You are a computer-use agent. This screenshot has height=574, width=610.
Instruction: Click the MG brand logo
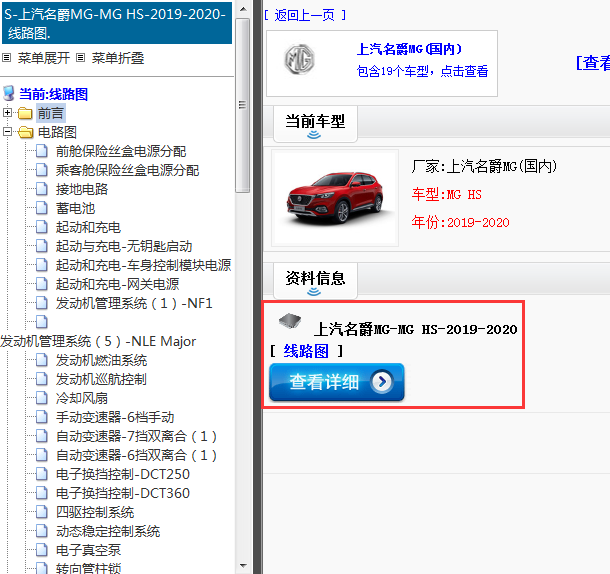[299, 60]
